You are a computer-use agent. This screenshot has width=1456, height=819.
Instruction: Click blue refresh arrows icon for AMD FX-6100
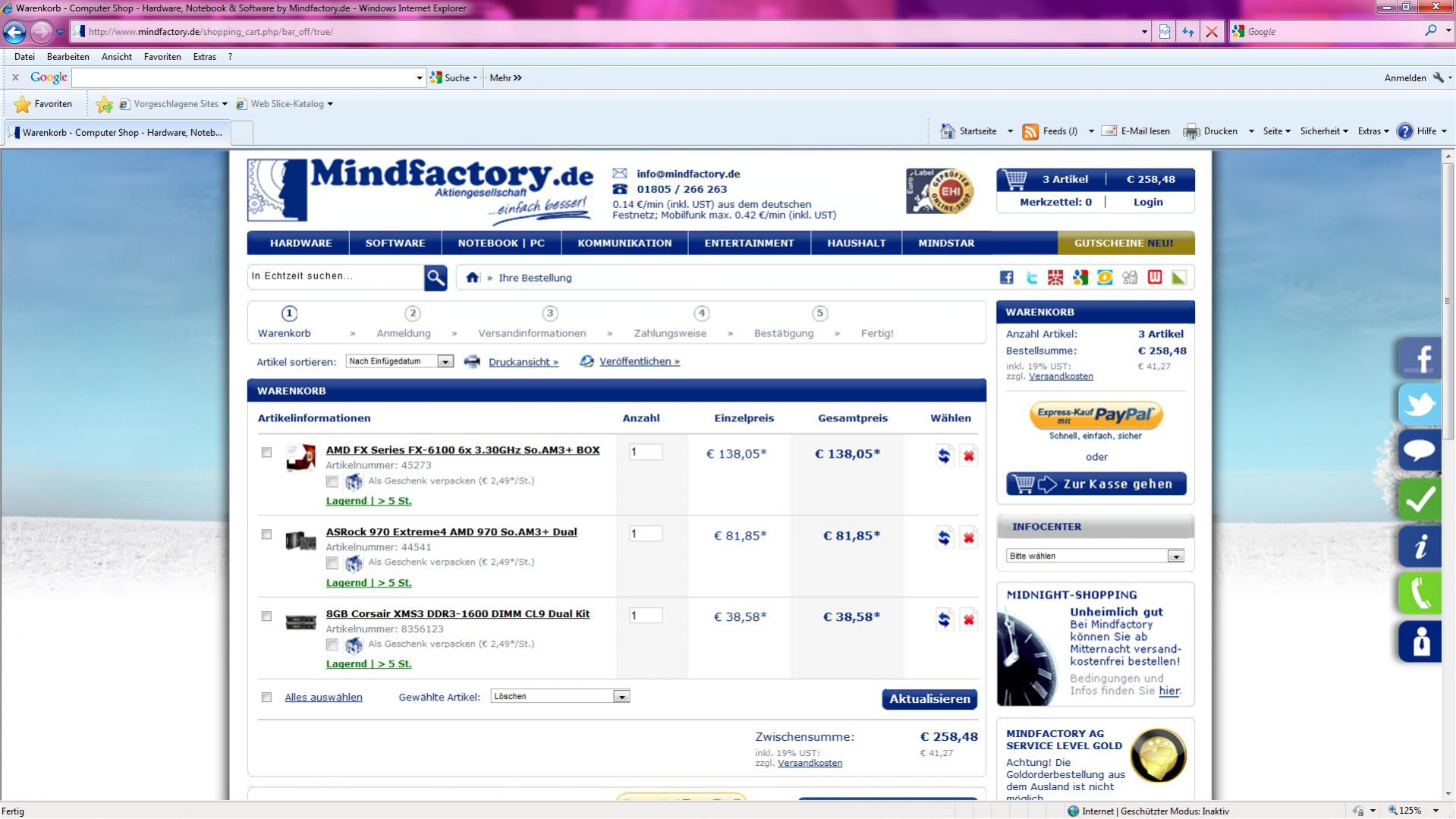944,455
